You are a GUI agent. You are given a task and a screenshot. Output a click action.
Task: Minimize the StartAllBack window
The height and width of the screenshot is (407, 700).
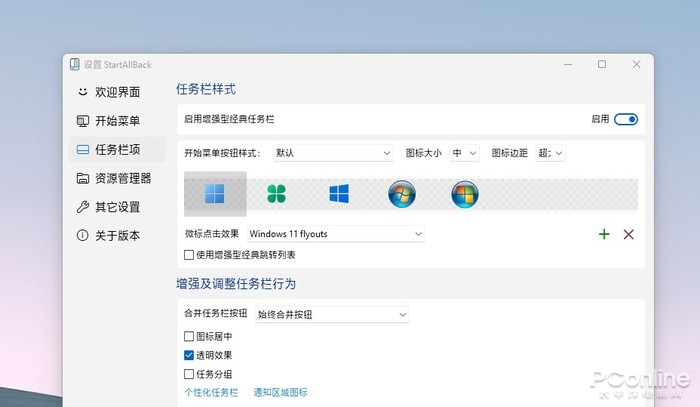click(x=568, y=64)
